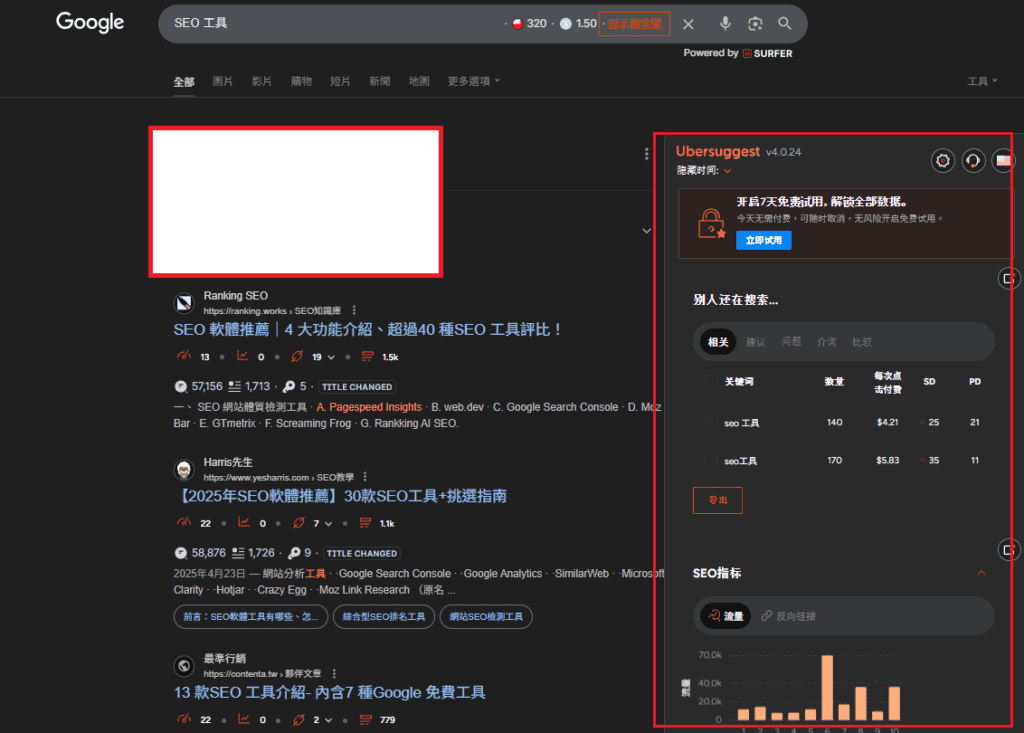Expand the backlinks chevron next to 7

coord(328,524)
